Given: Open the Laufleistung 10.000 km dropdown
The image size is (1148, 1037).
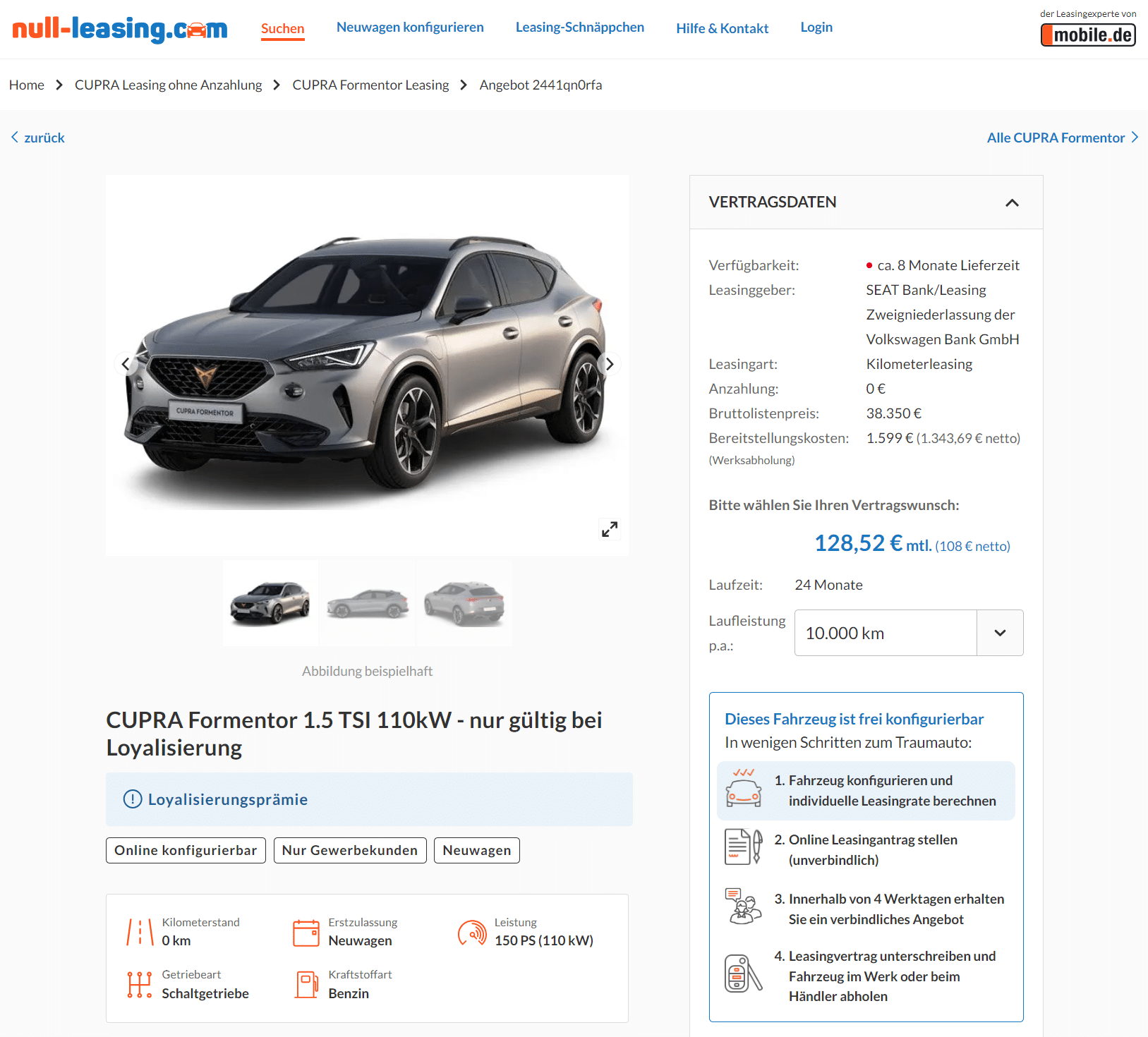Looking at the screenshot, I should [909, 633].
